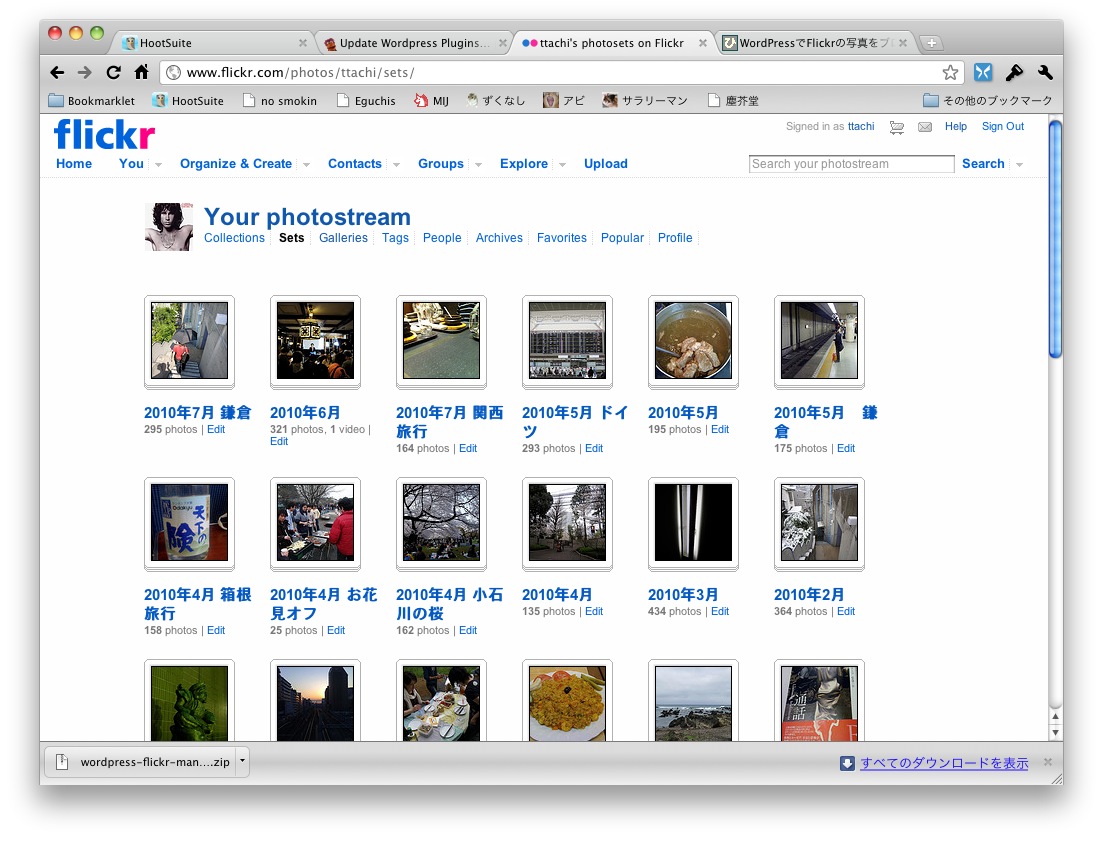Open the 2010年3月 set thumbnail
1103x845 pixels.
tap(693, 523)
